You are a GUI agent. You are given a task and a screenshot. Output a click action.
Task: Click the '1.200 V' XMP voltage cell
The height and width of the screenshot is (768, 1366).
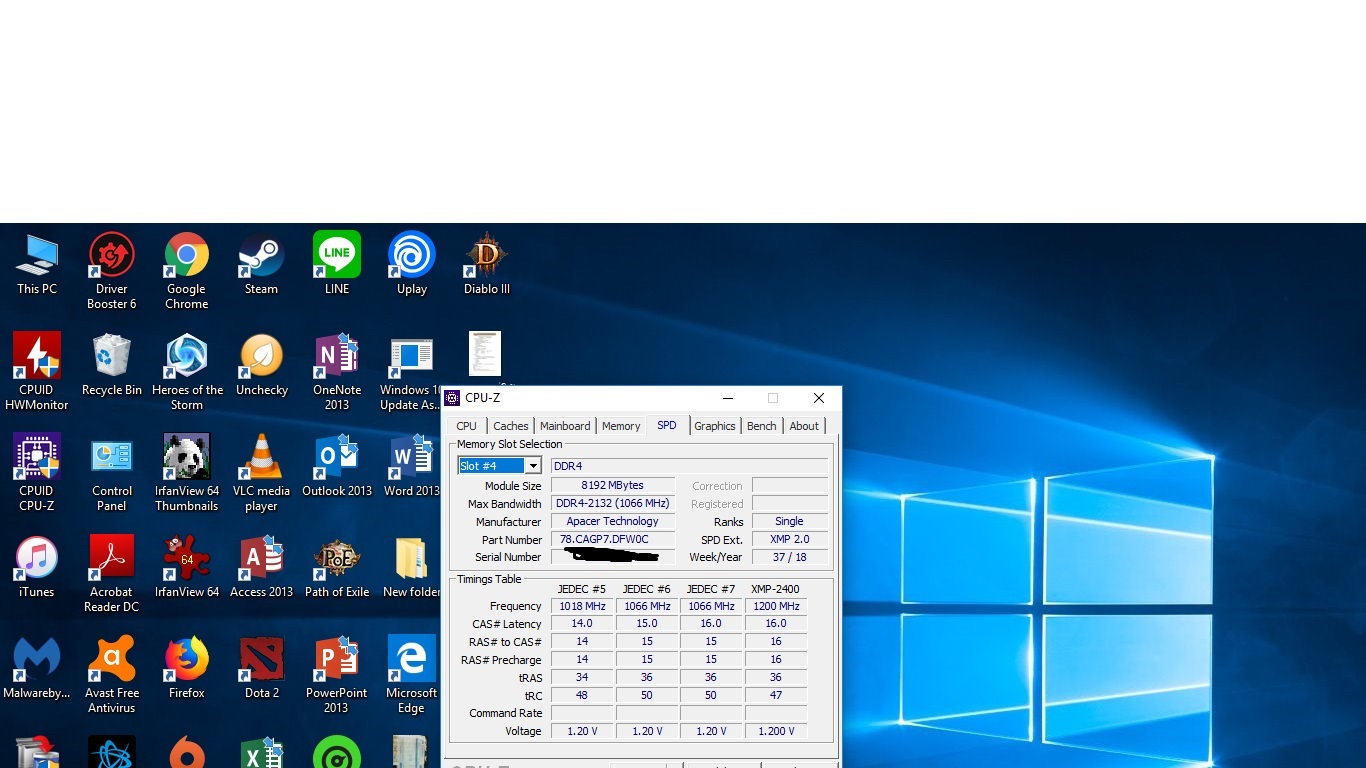coord(776,731)
